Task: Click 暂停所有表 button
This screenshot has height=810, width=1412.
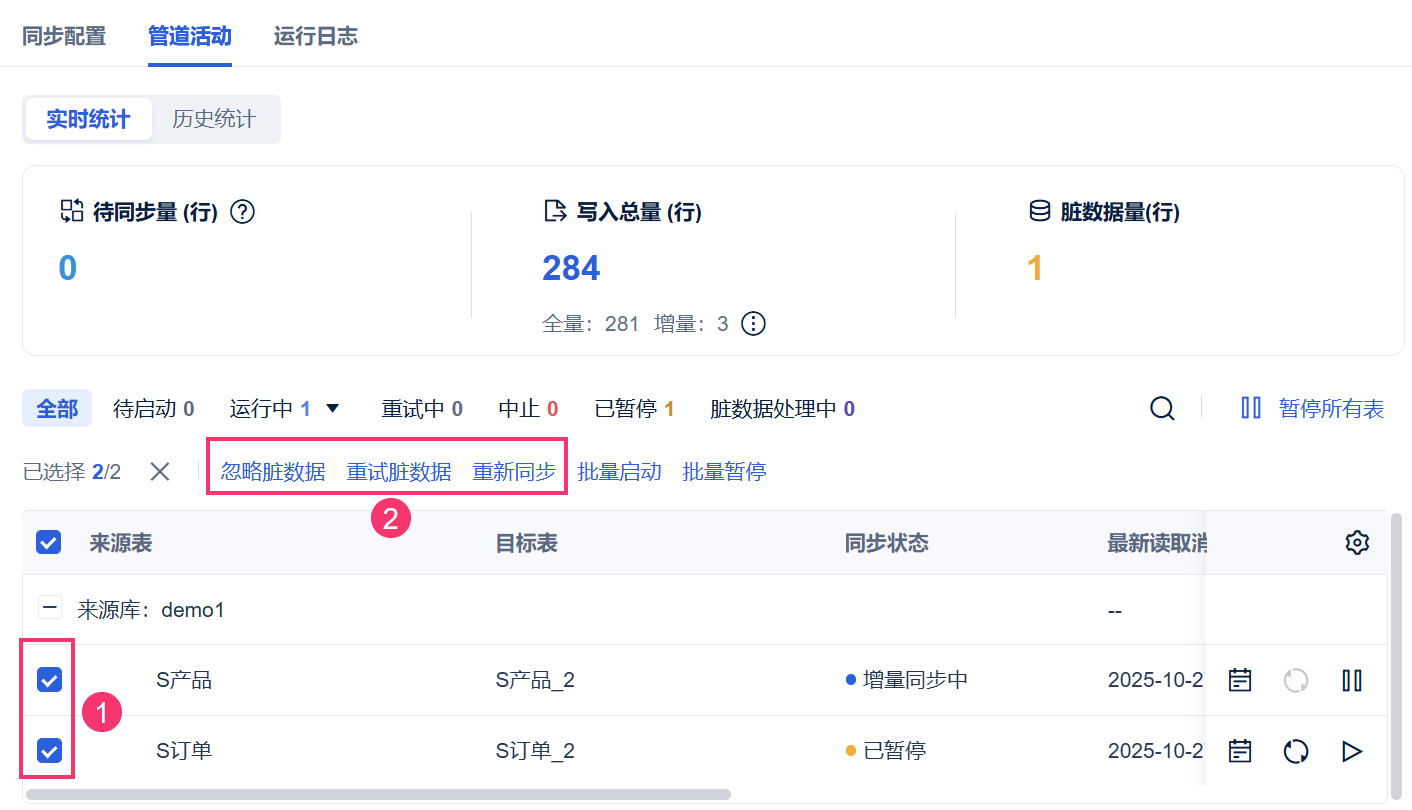Action: click(x=1313, y=408)
